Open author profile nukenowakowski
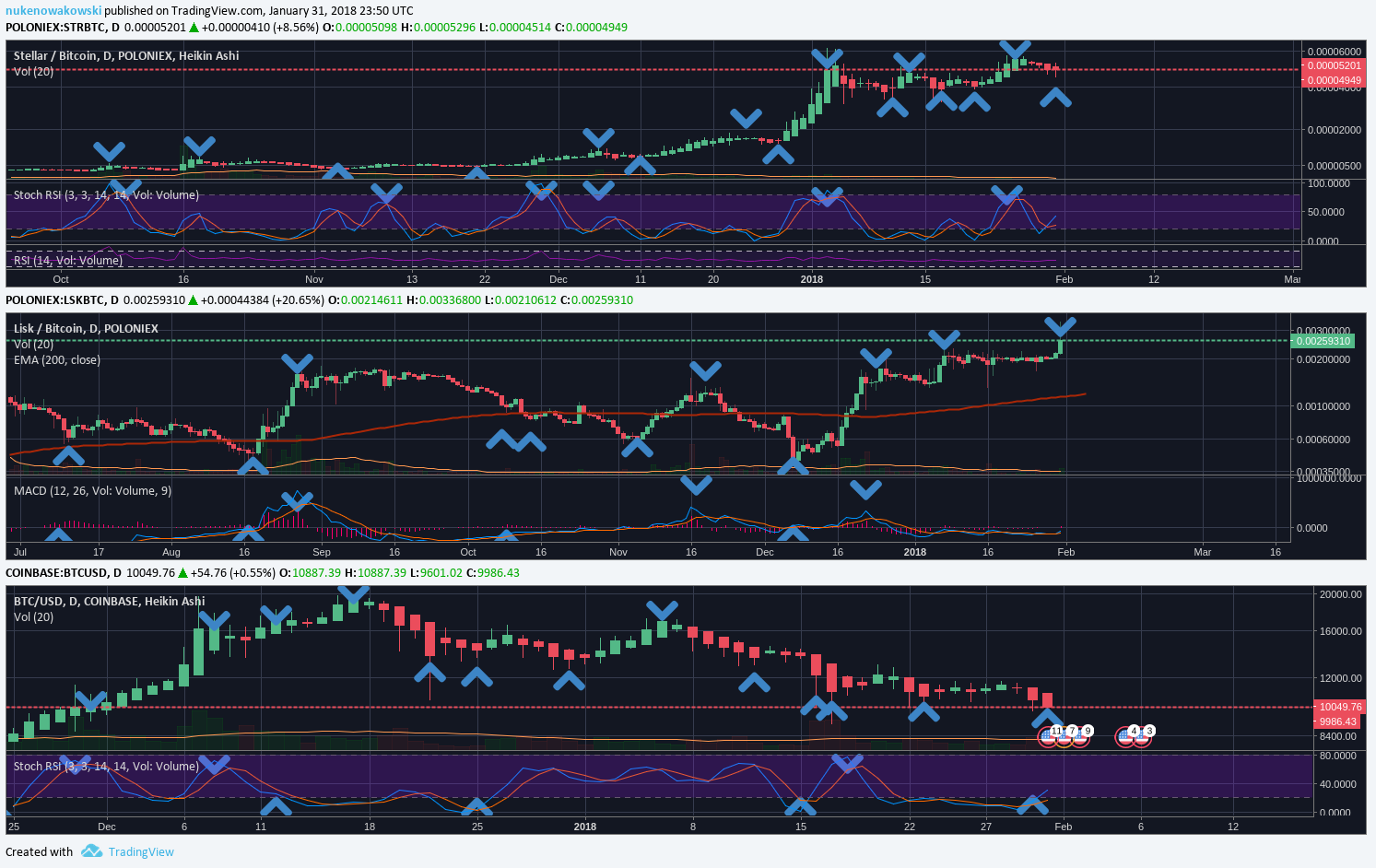Viewport: 1376px width, 868px height. coord(53,11)
